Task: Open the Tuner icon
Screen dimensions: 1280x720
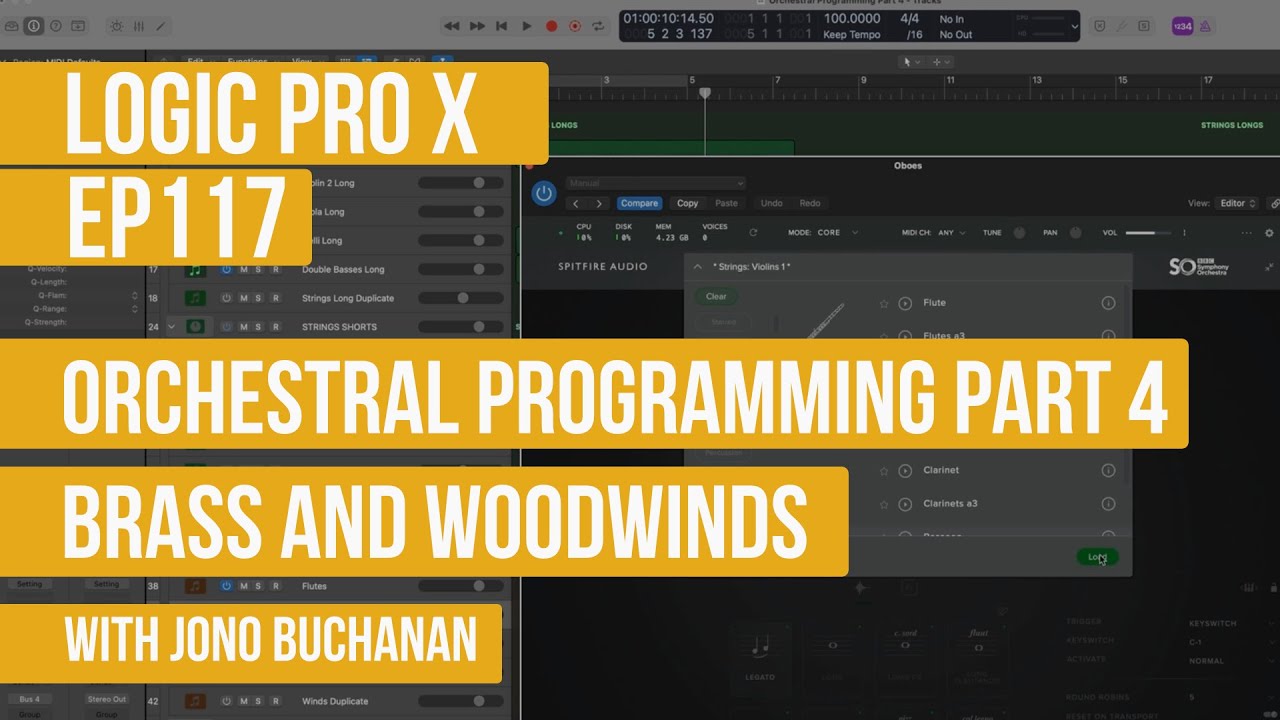Action: click(1123, 26)
